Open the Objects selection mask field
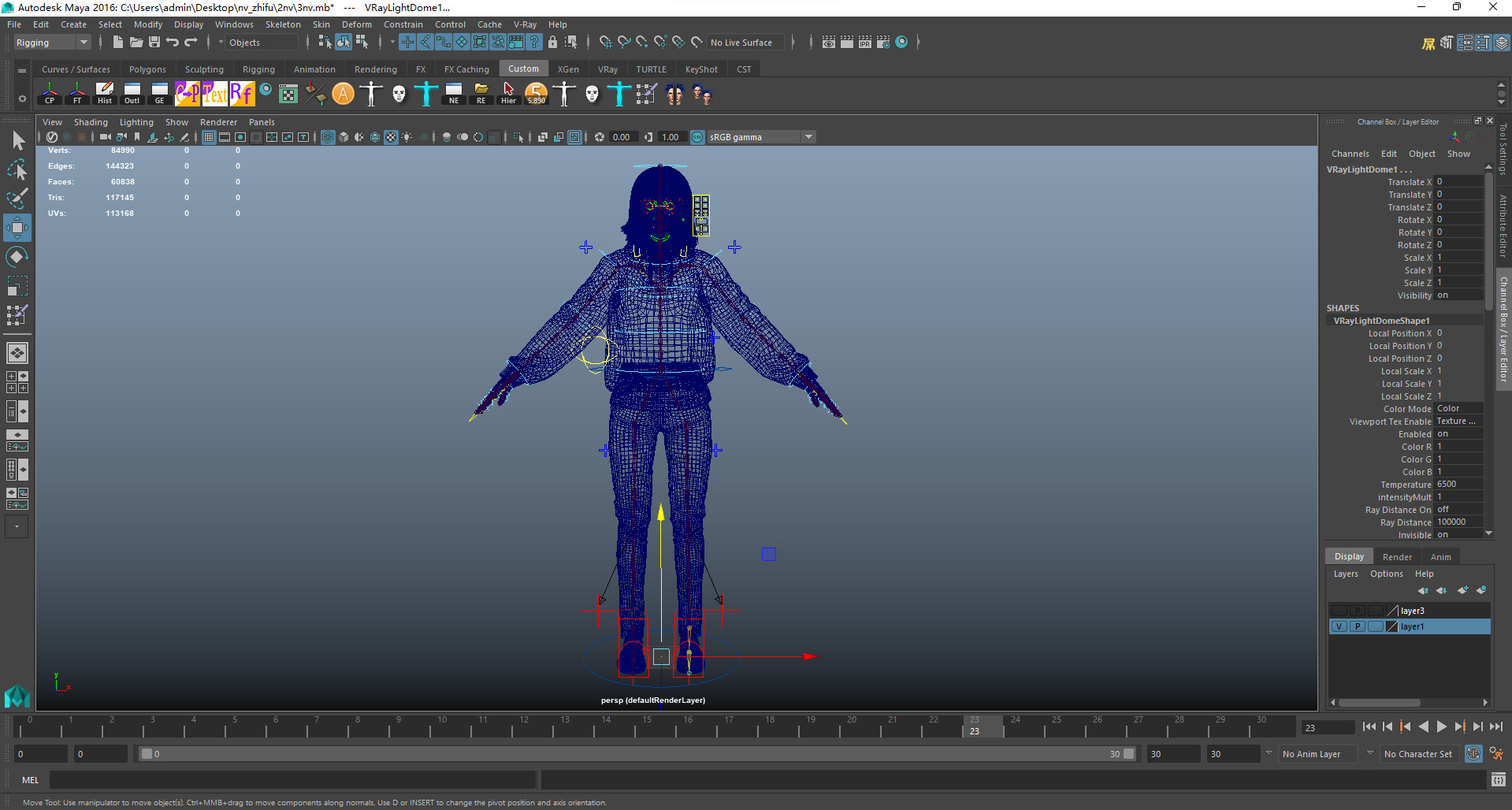1512x810 pixels. point(262,43)
